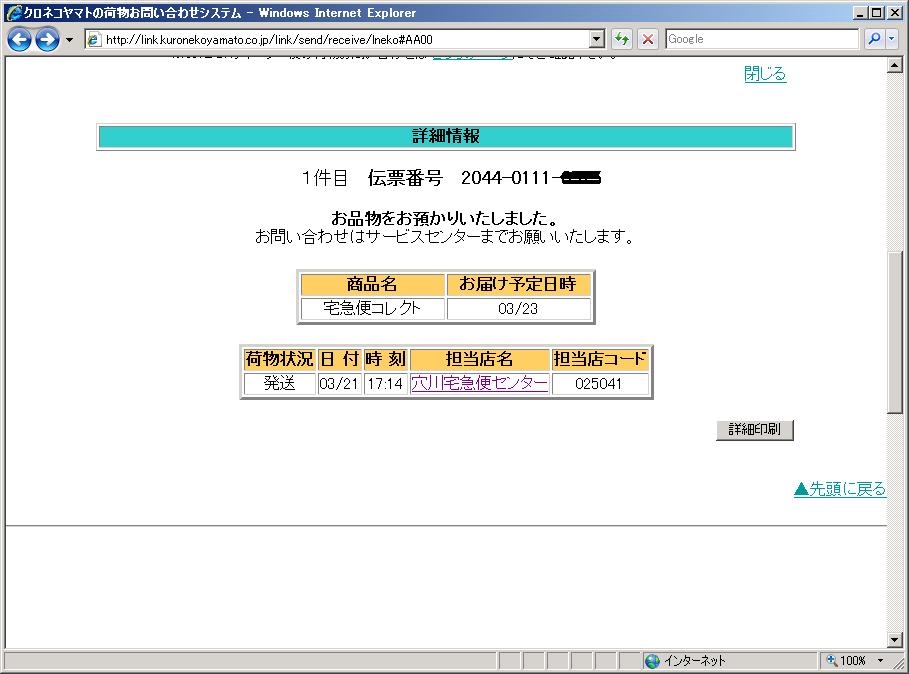Click the 荷物状況 column header
Viewport: 909px width, 674px height.
(x=279, y=359)
